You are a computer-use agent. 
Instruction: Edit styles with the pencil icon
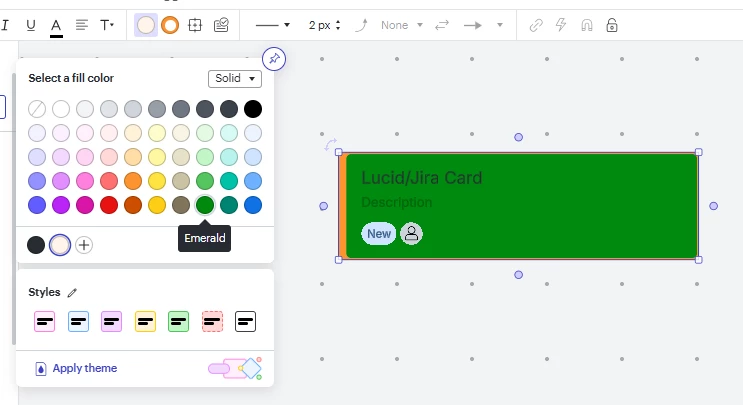coord(72,293)
